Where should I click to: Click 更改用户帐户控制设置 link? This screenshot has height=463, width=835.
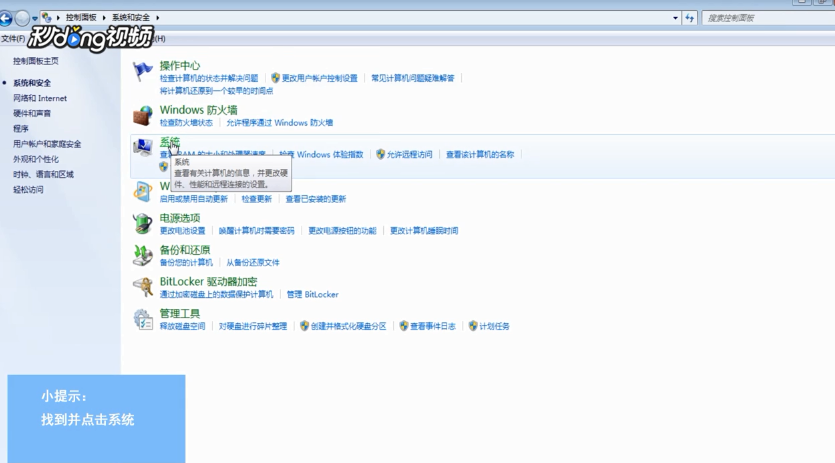click(320, 78)
